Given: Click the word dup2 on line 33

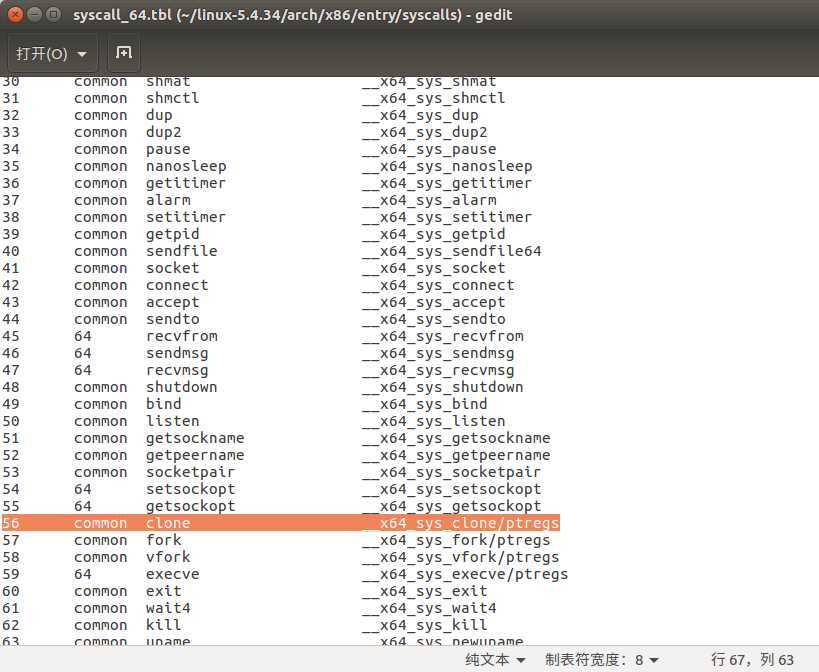Looking at the screenshot, I should coord(163,132).
